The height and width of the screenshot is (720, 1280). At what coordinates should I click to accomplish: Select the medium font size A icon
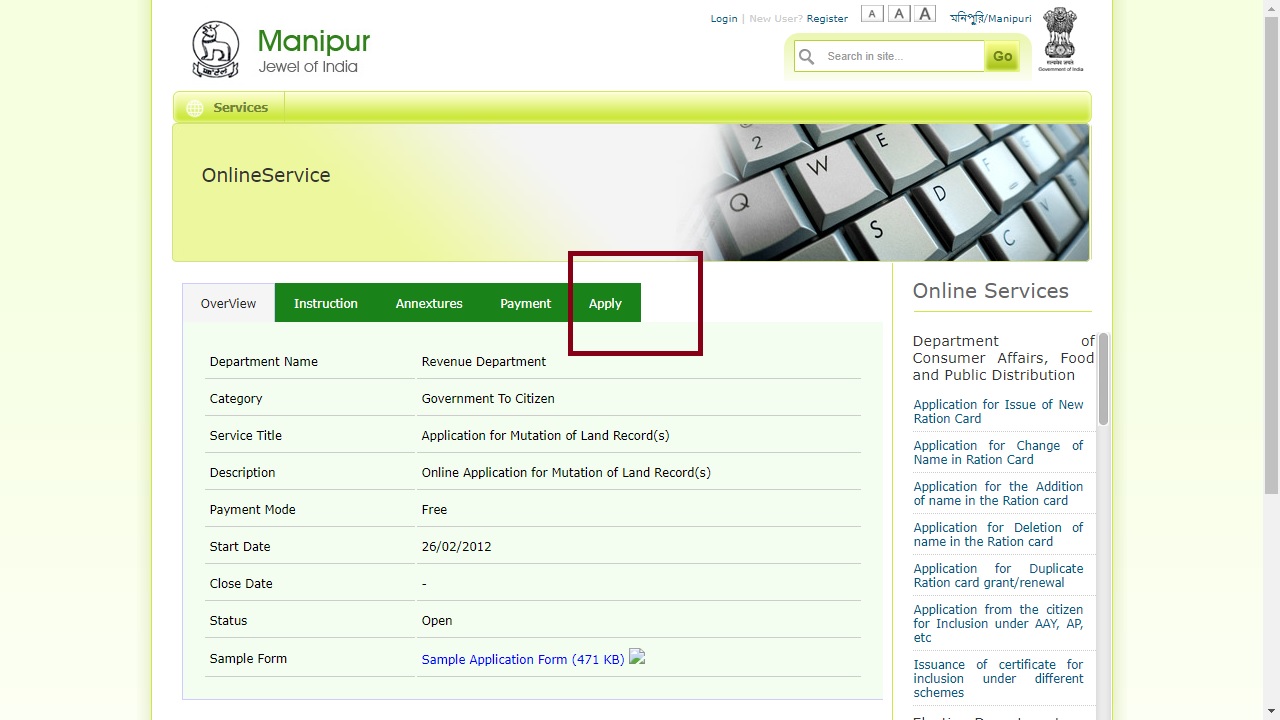coord(899,14)
